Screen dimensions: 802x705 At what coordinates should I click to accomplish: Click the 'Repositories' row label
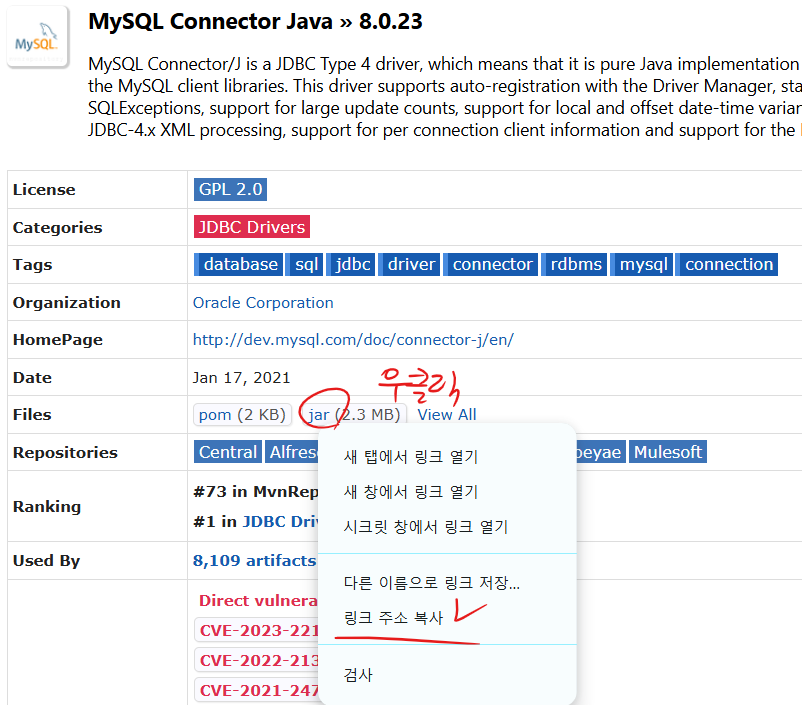pyautogui.click(x=65, y=452)
